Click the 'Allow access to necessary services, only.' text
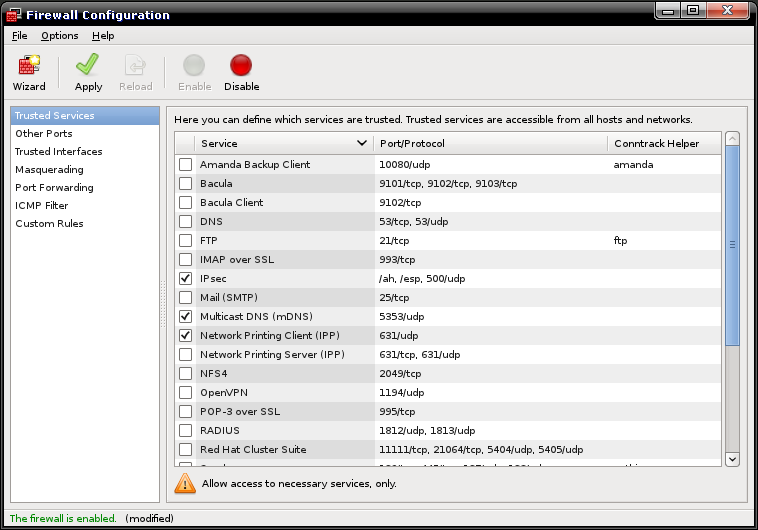 click(299, 484)
